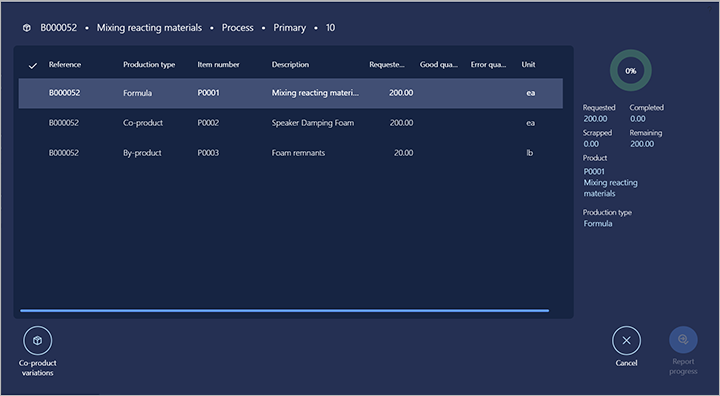Select the Formula row P0001
The height and width of the screenshot is (396, 720).
pyautogui.click(x=290, y=93)
